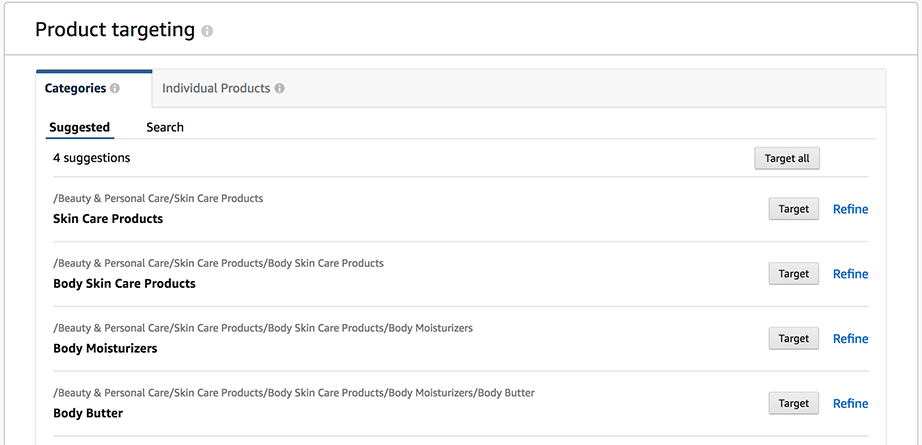Target the Body Skin Care Products category

pyautogui.click(x=794, y=273)
